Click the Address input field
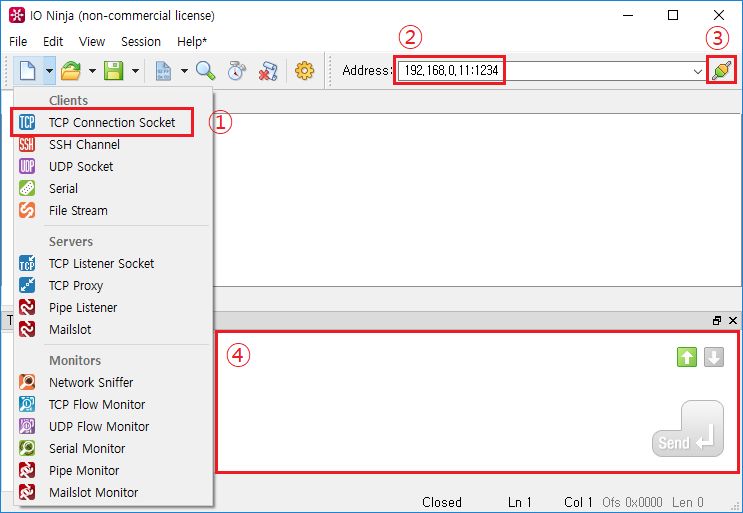 pyautogui.click(x=551, y=71)
